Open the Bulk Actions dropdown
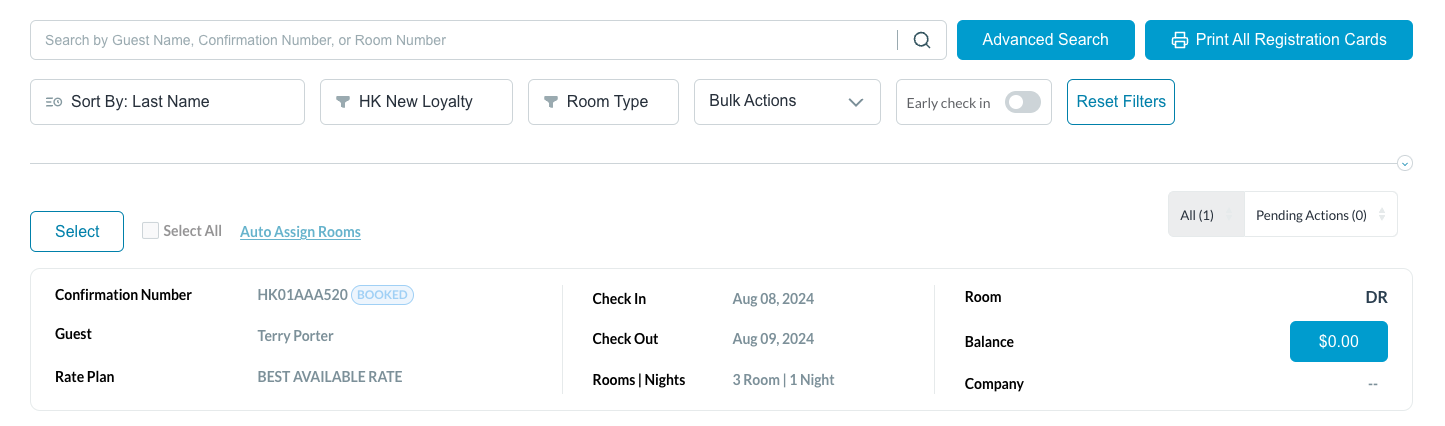Screen dimensions: 1445x426 point(787,102)
